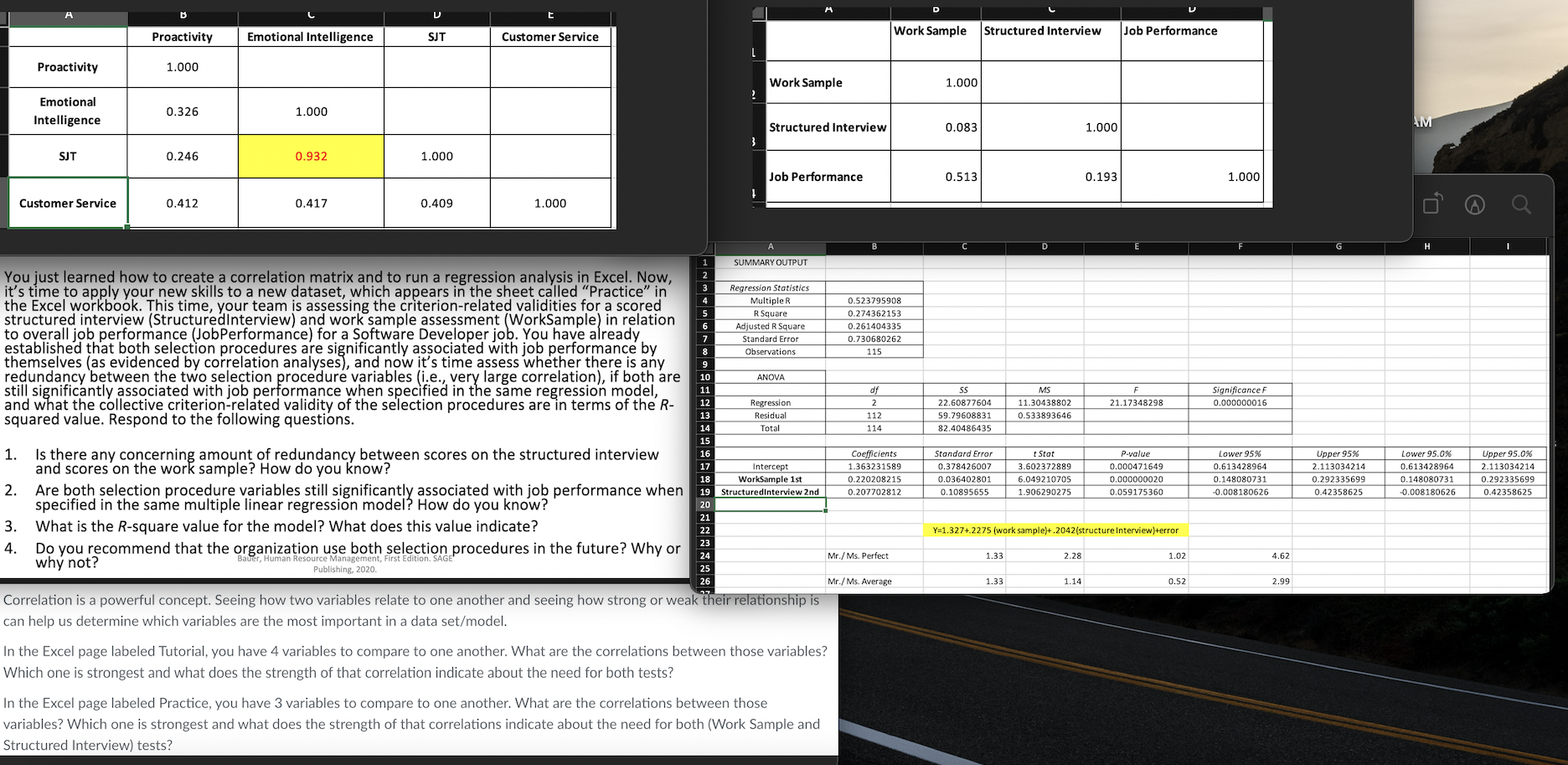Image resolution: width=1568 pixels, height=765 pixels.
Task: Click the Total sum of squares 82.40486435
Action: point(964,428)
